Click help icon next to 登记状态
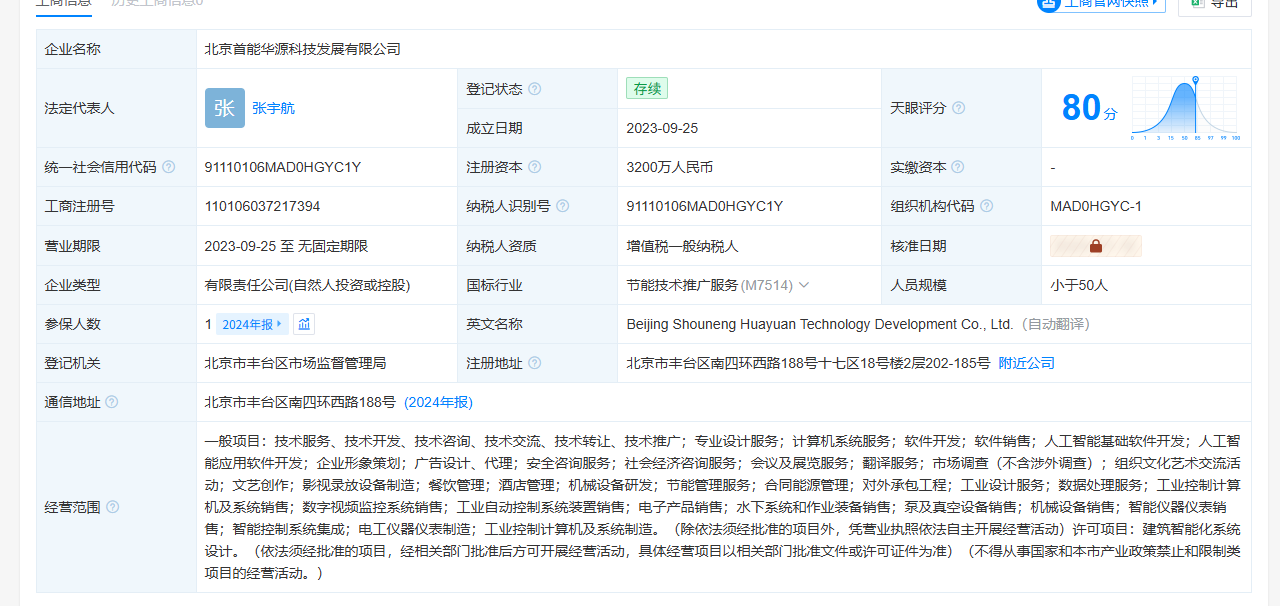The image size is (1280, 606). (x=535, y=89)
